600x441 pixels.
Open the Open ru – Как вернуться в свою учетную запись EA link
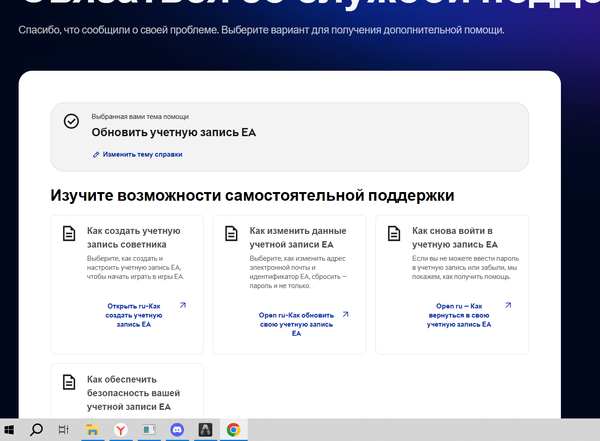pyautogui.click(x=459, y=315)
